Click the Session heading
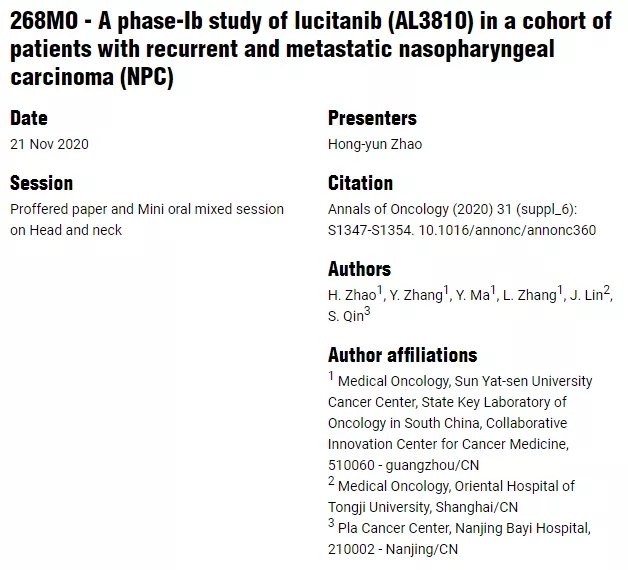The height and width of the screenshot is (570, 628). point(41,183)
